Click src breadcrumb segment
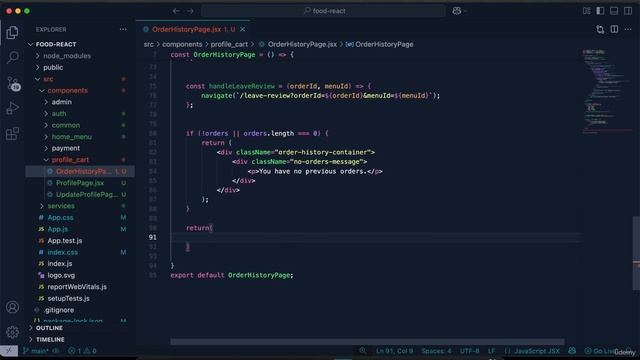The width and height of the screenshot is (640, 360). click(149, 44)
